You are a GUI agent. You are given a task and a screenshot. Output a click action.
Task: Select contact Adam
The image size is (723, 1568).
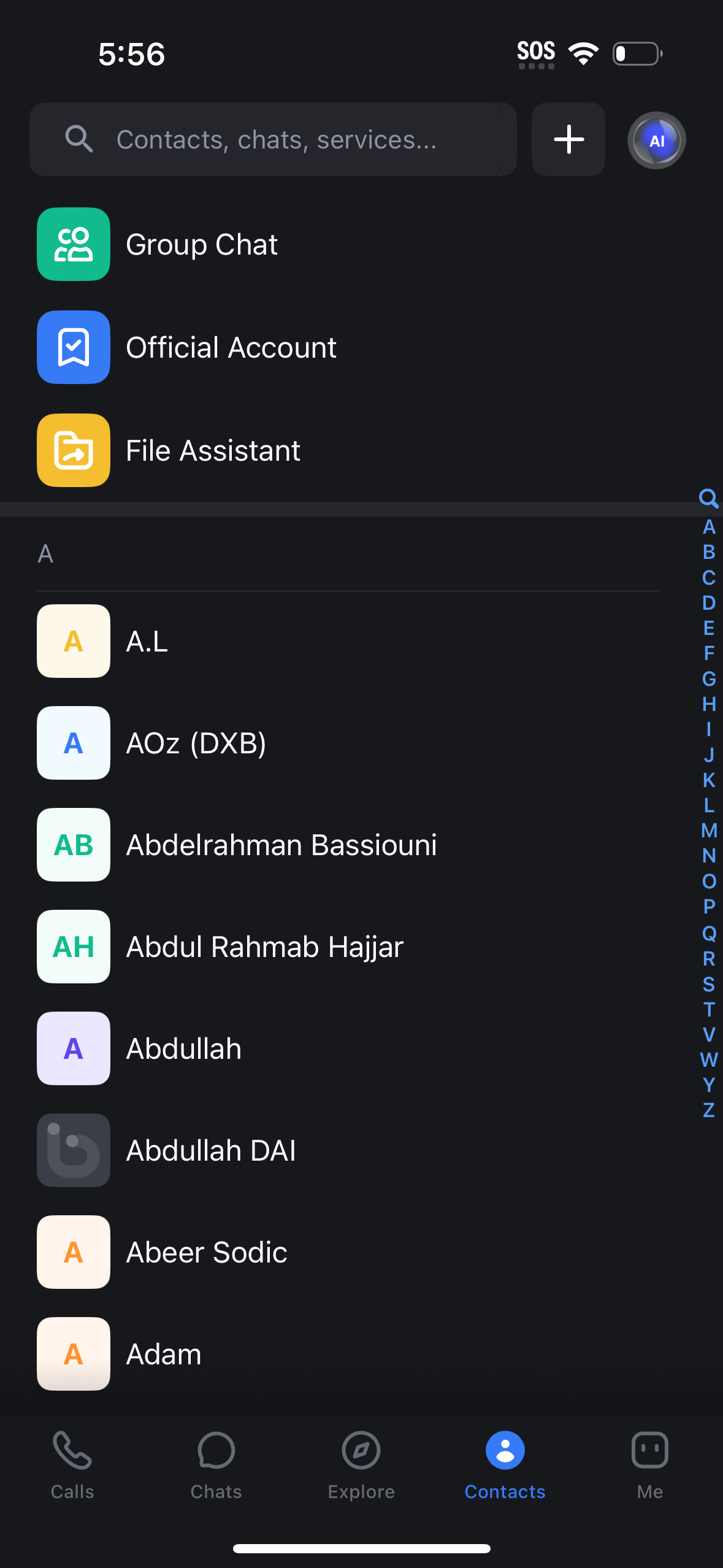pos(163,1354)
